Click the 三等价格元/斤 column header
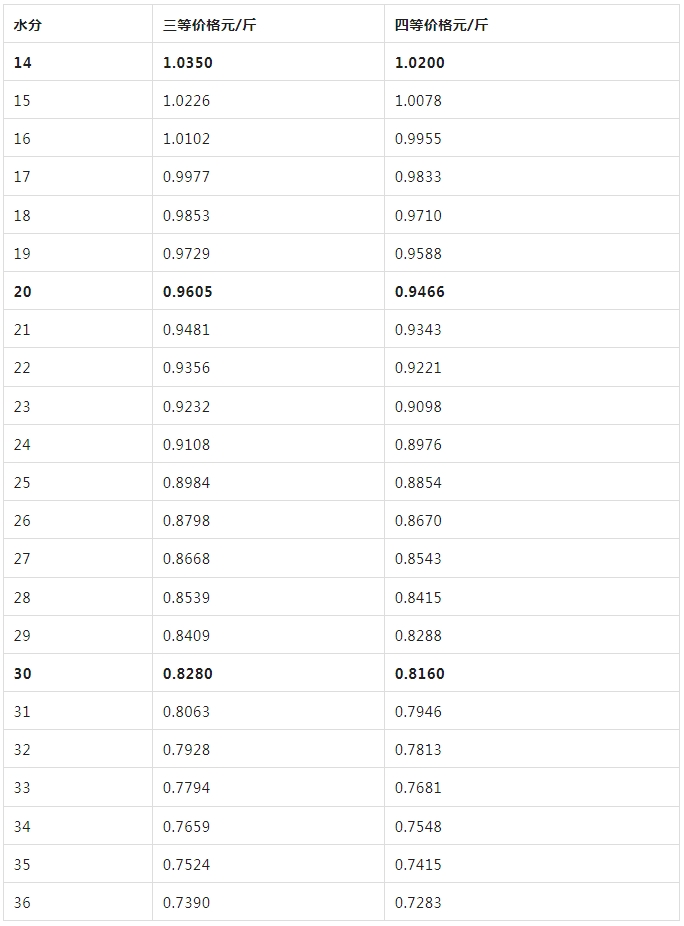 [x=209, y=25]
